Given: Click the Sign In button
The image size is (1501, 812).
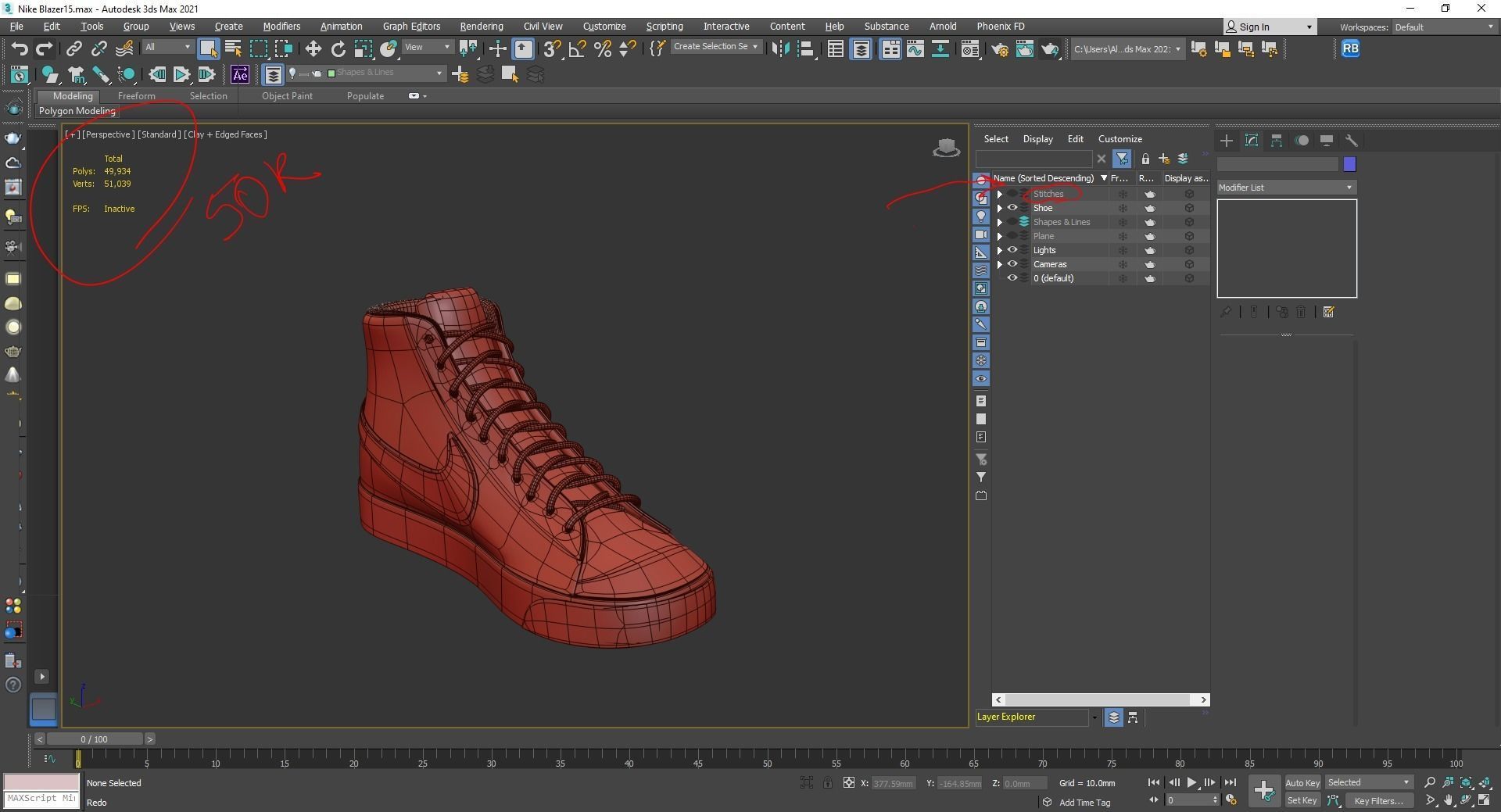Looking at the screenshot, I should (x=1270, y=27).
